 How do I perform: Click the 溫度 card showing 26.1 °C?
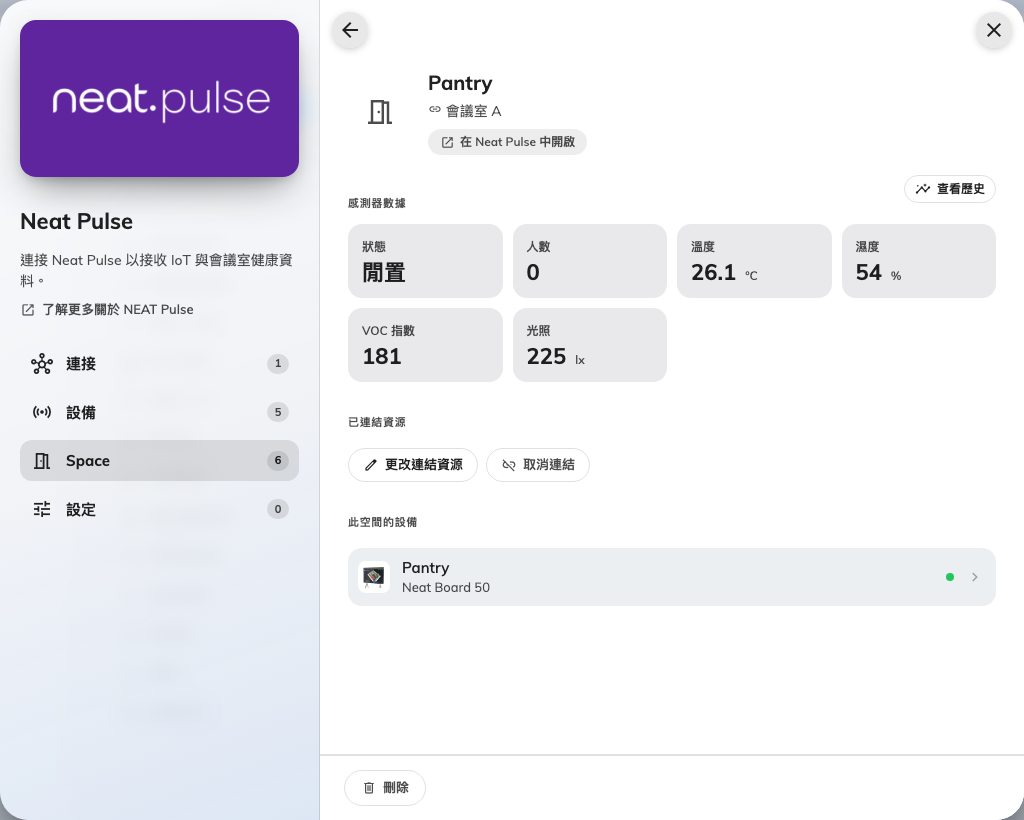tap(754, 261)
